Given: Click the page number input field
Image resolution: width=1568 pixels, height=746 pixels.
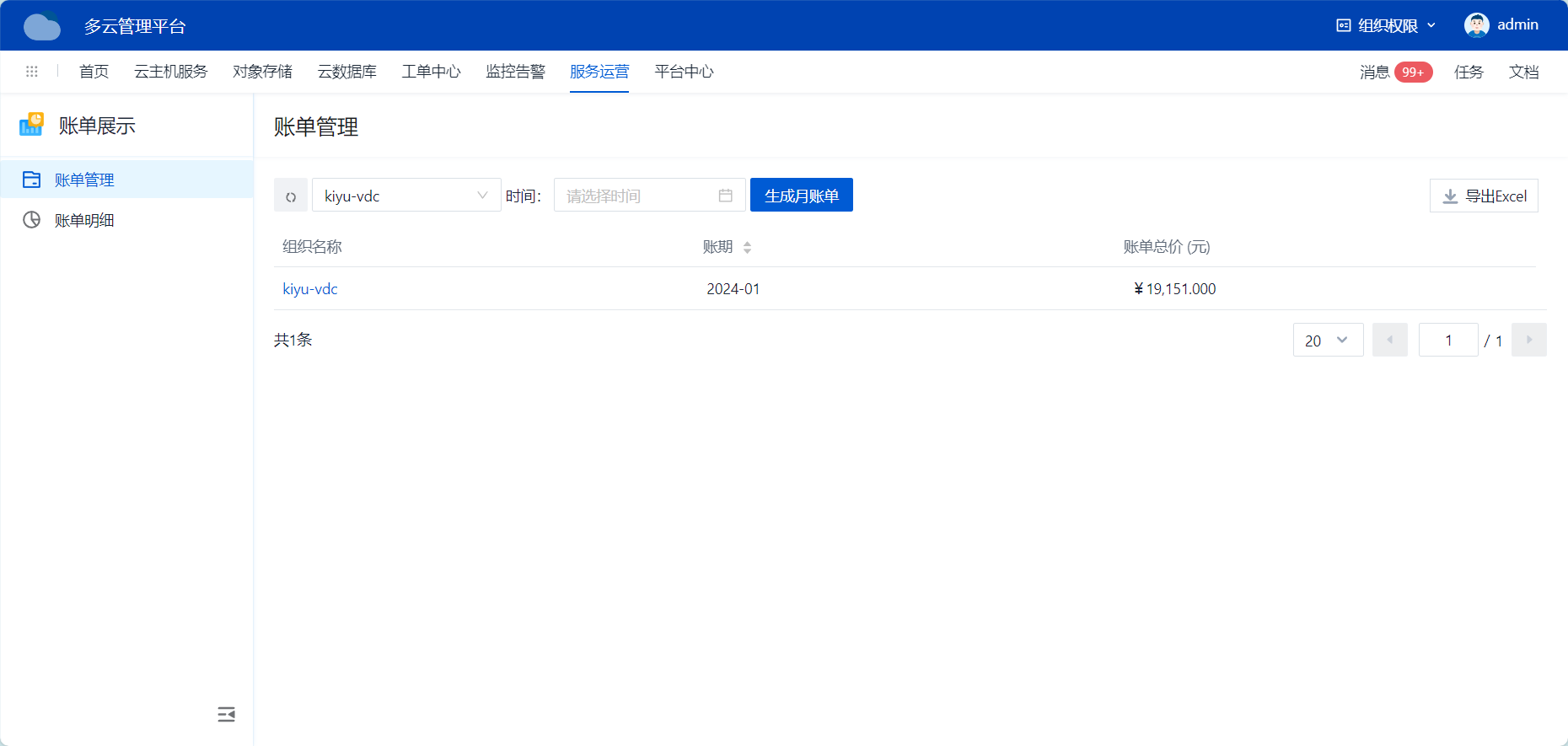Looking at the screenshot, I should (x=1447, y=341).
